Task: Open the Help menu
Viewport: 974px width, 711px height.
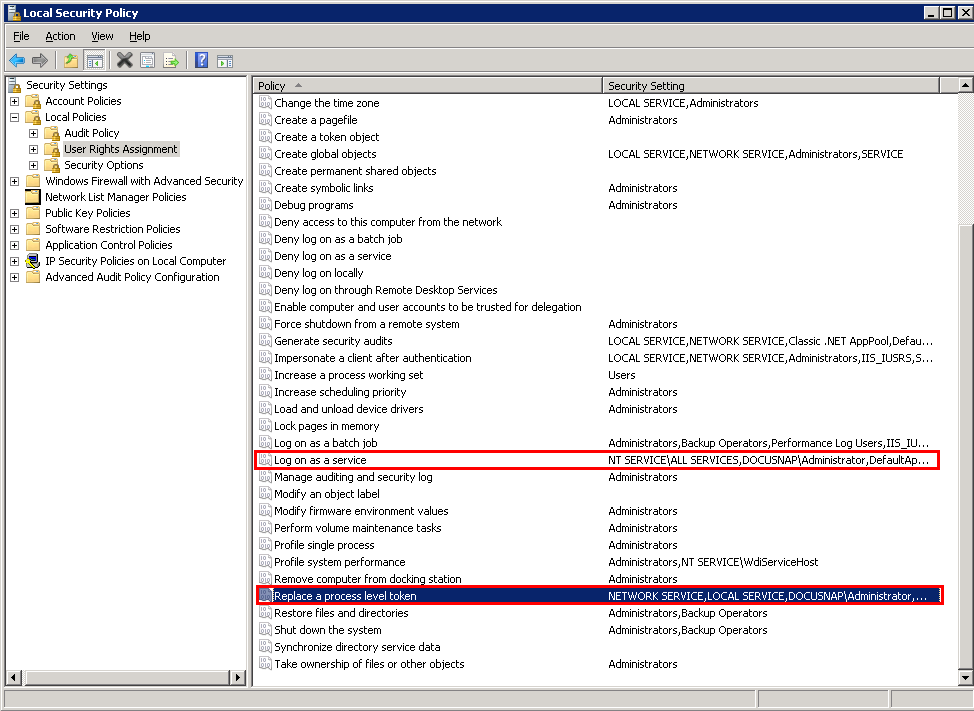Action: [140, 36]
